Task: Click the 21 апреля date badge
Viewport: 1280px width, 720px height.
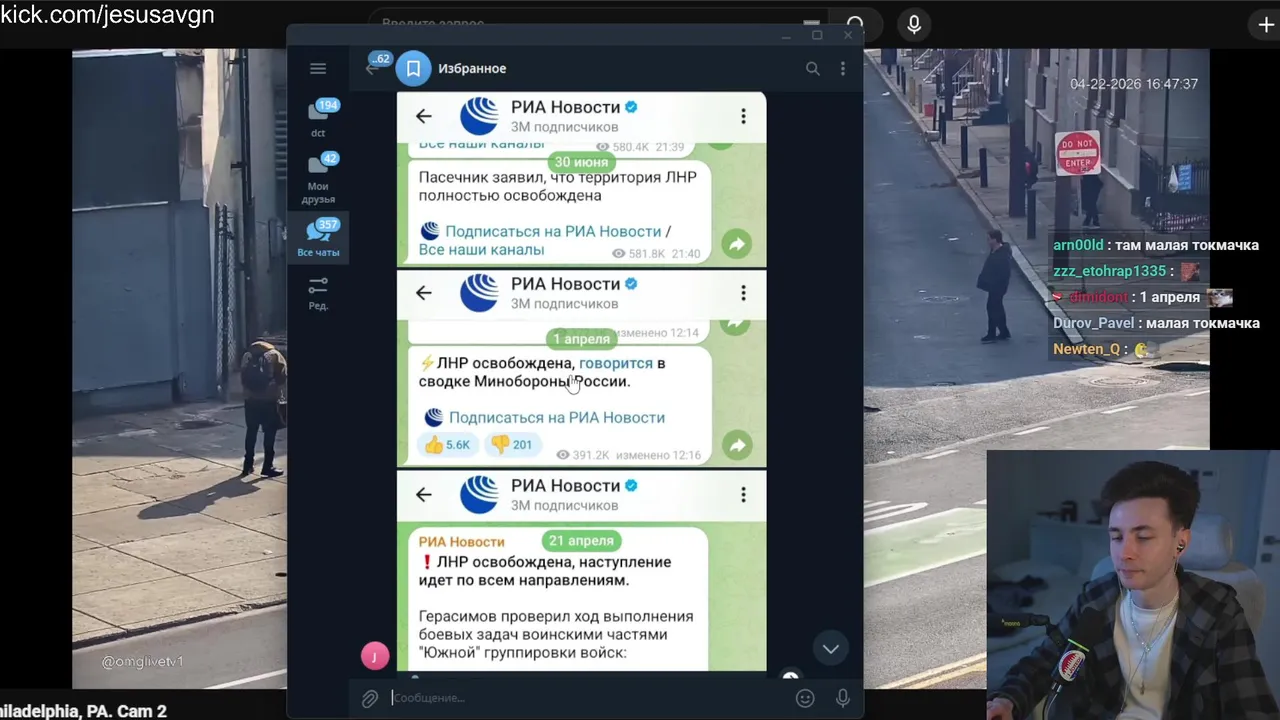Action: coord(581,540)
